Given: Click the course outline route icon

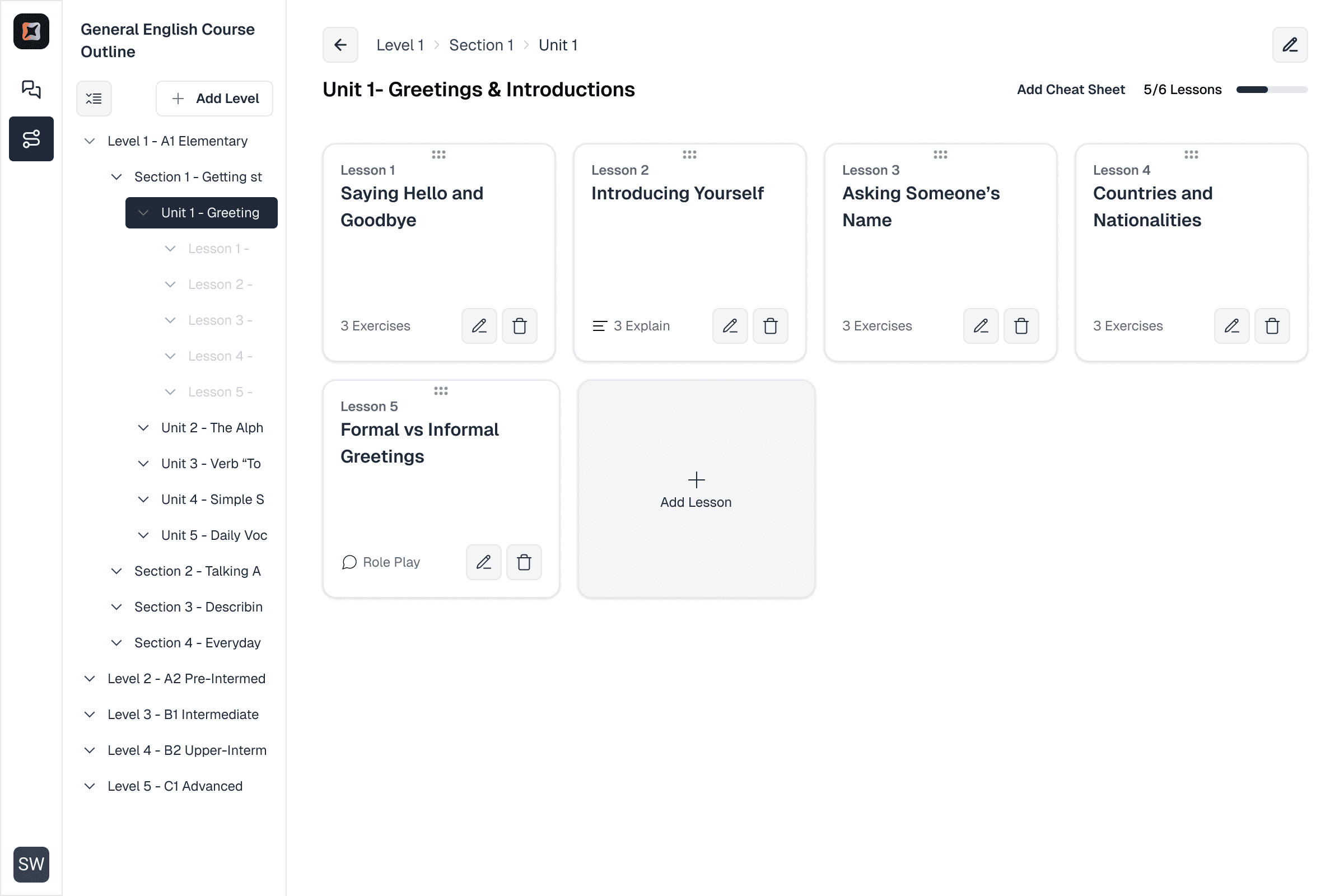Looking at the screenshot, I should [31, 139].
